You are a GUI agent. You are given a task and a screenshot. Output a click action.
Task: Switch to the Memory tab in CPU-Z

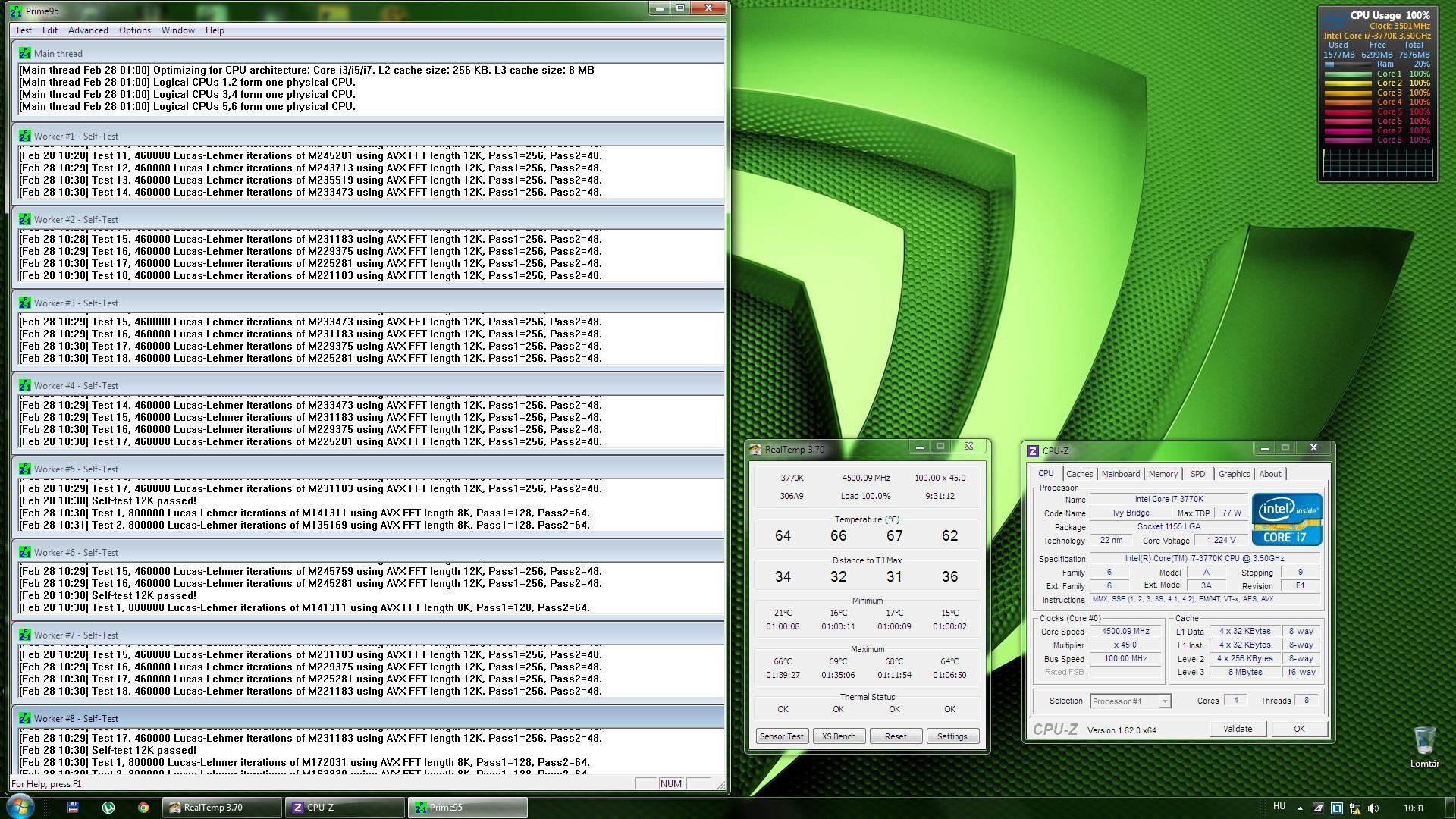point(1163,474)
